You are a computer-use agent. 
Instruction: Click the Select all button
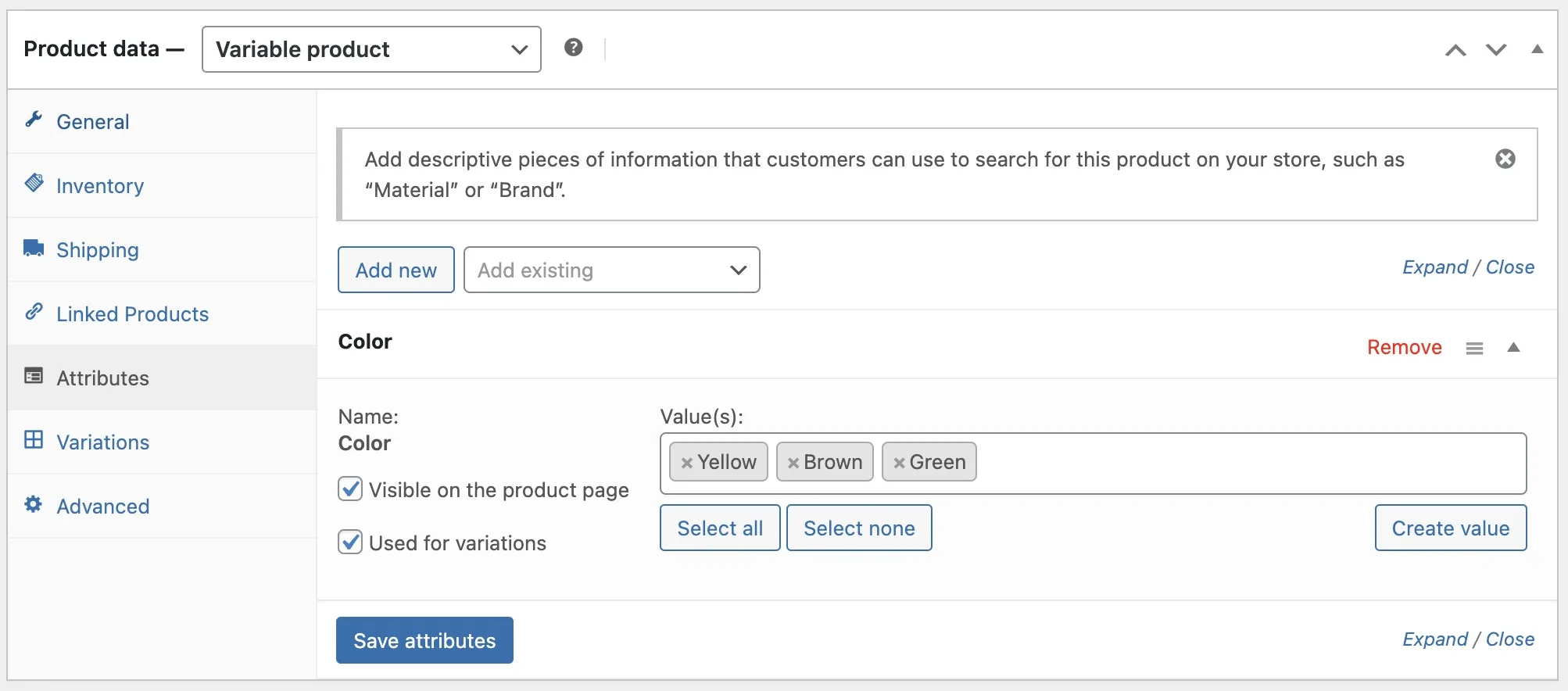click(720, 528)
